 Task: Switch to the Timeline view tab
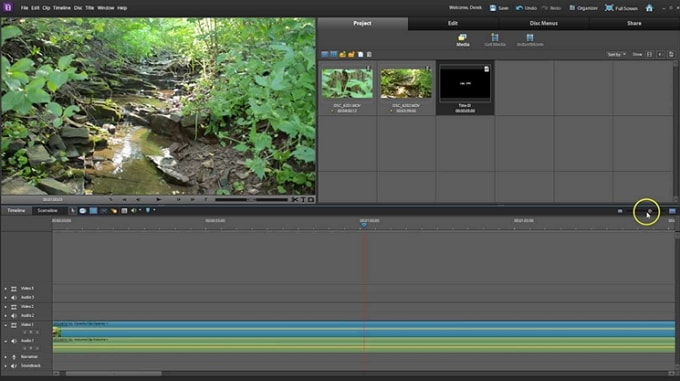pos(16,211)
